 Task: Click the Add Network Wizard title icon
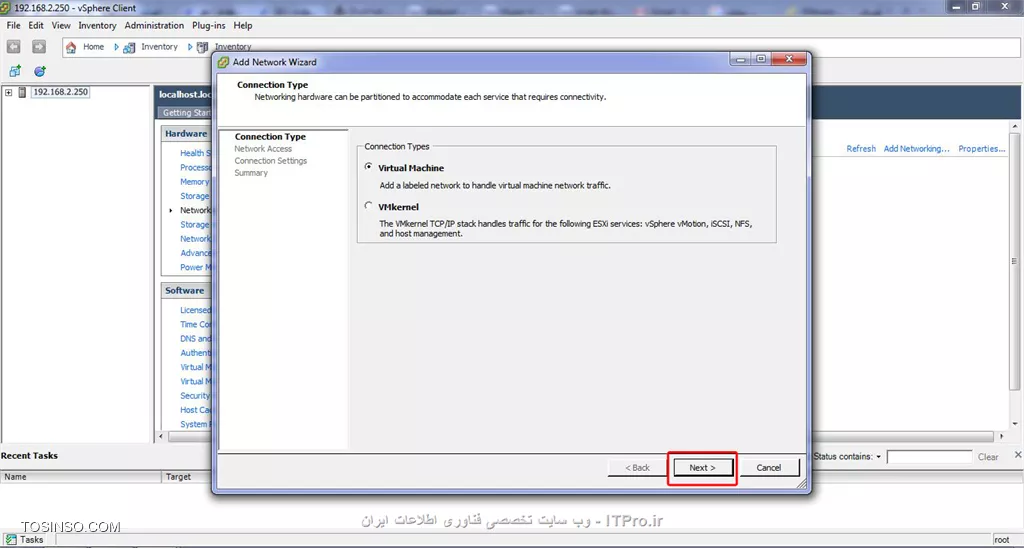[223, 62]
